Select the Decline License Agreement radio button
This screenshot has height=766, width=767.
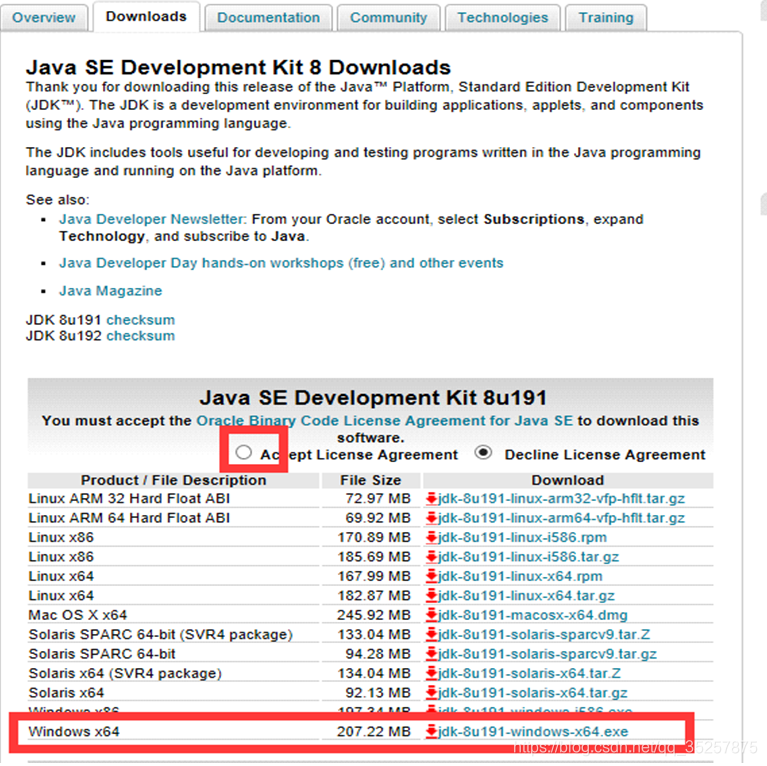pos(483,452)
